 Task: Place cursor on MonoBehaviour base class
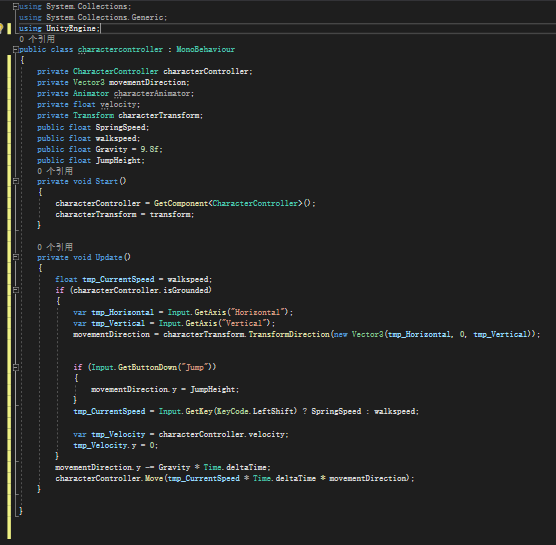tap(206, 49)
